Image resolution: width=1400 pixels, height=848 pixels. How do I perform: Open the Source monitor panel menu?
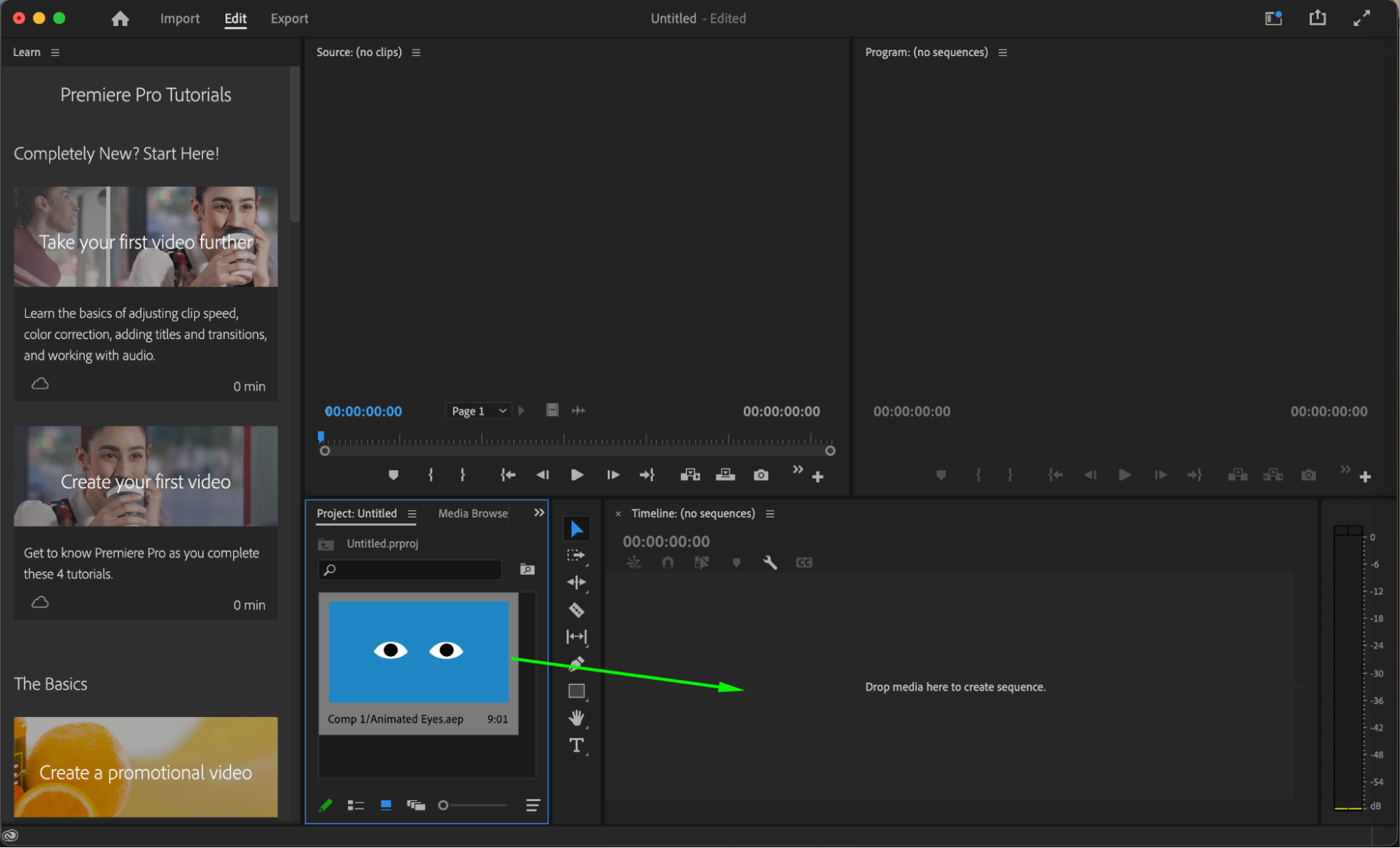tap(416, 53)
